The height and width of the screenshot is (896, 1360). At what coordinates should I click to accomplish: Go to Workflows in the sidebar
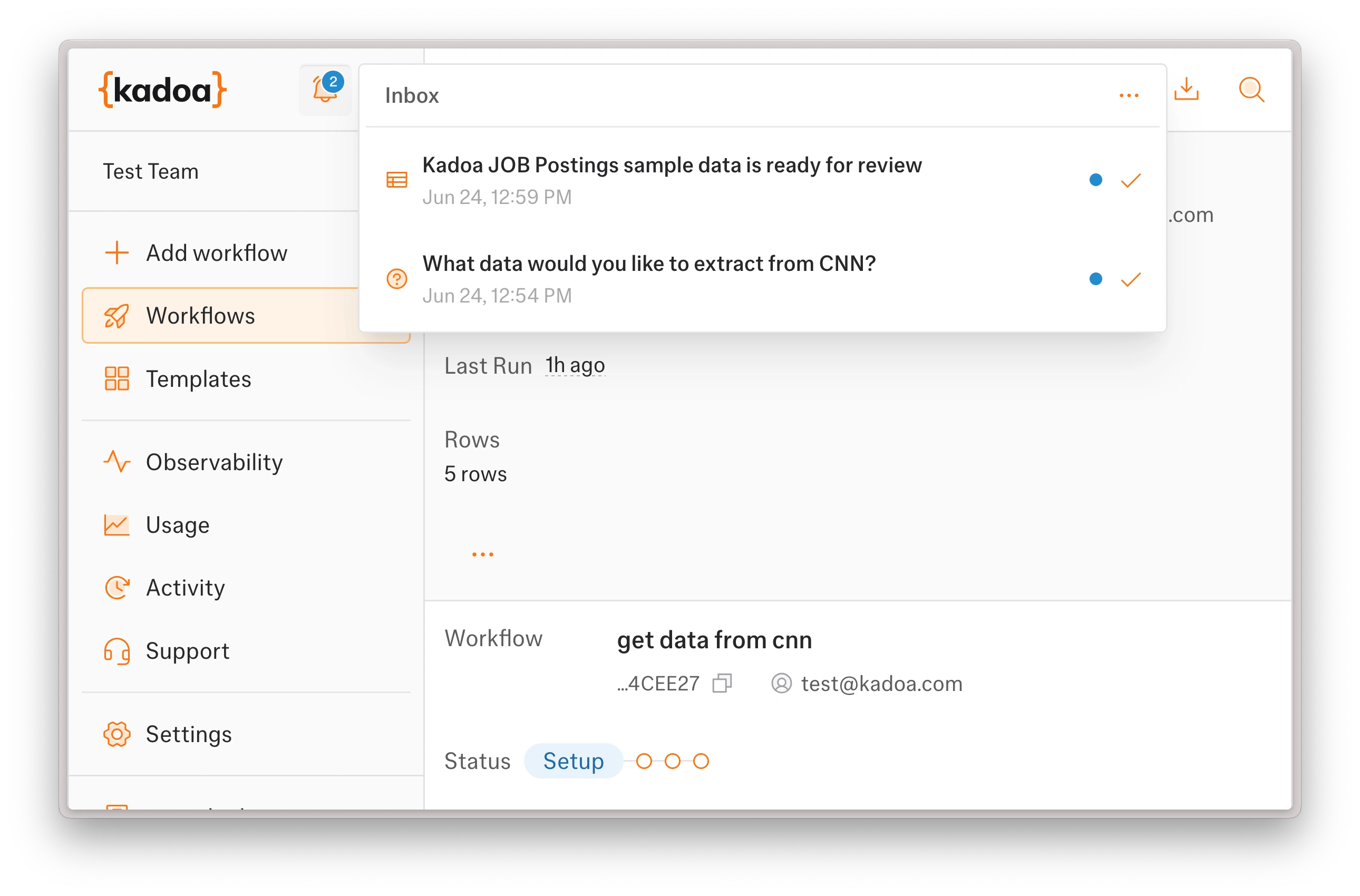pos(246,315)
